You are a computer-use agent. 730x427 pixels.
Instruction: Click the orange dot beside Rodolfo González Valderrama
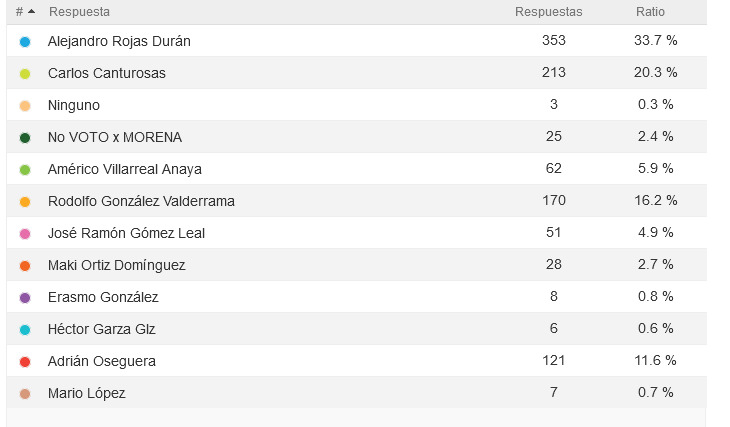(x=25, y=201)
